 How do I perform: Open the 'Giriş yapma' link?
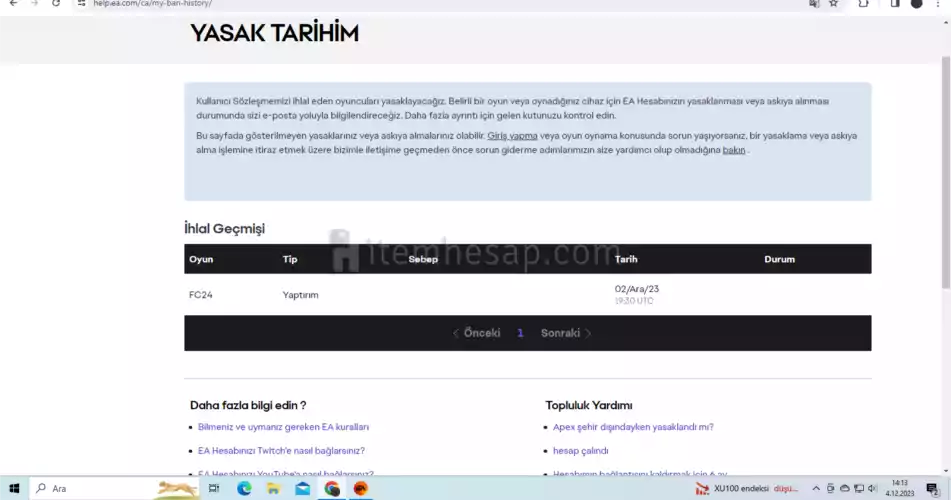[512, 136]
